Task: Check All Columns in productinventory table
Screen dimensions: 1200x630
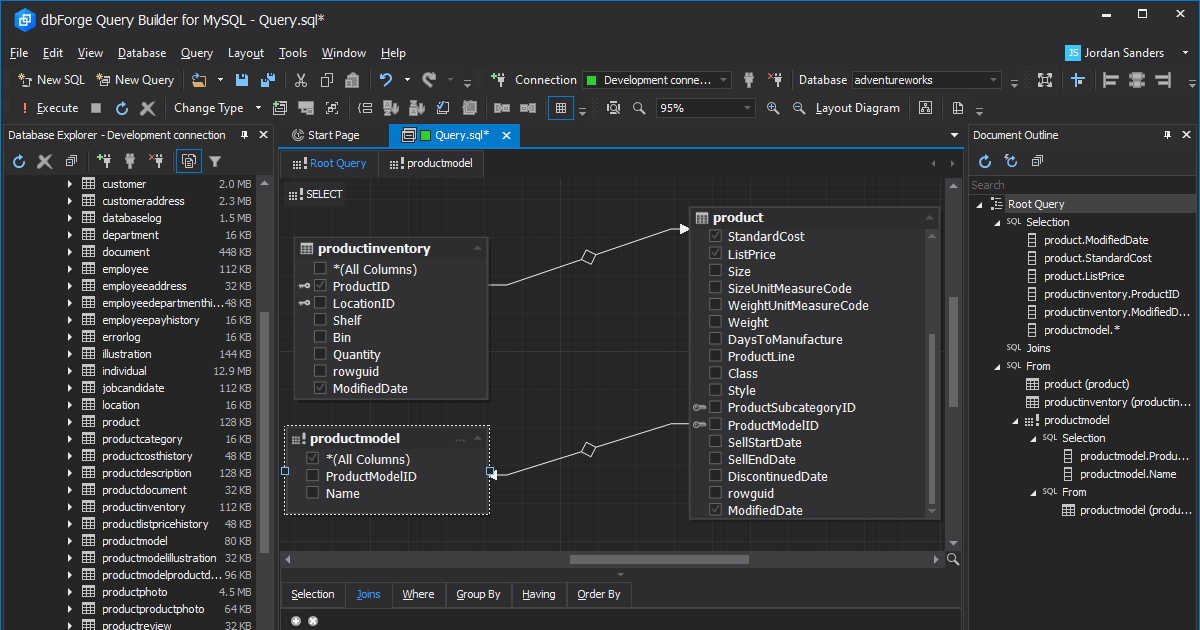Action: pos(320,269)
